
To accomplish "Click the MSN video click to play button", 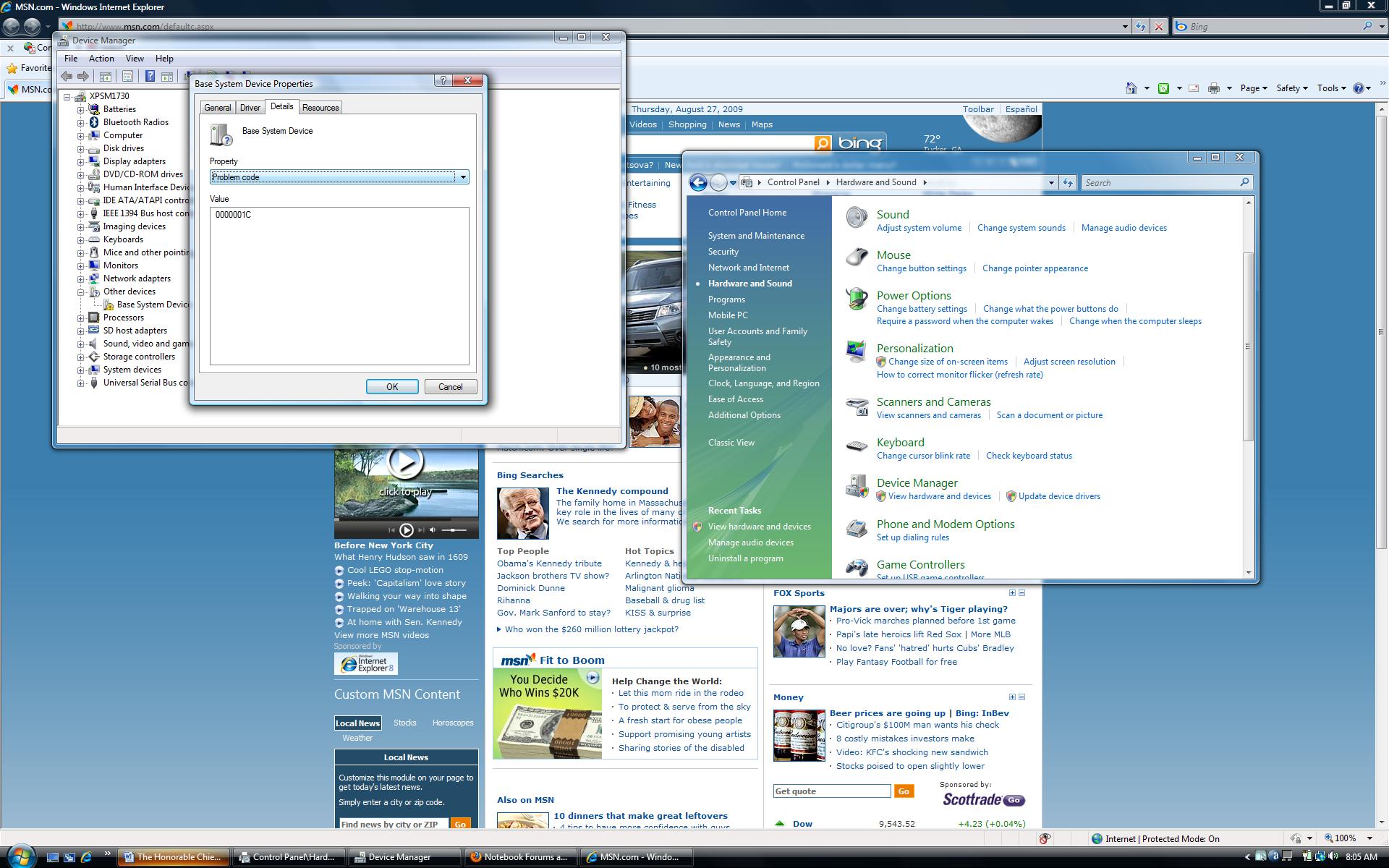I will click(x=405, y=463).
